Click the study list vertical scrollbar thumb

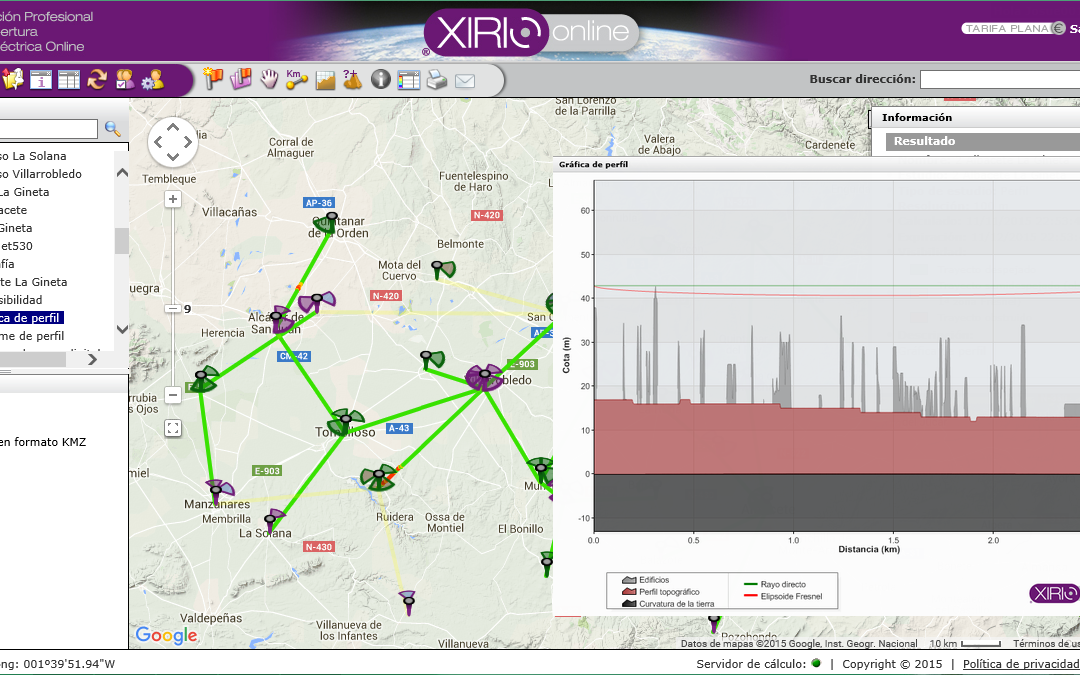(x=121, y=241)
